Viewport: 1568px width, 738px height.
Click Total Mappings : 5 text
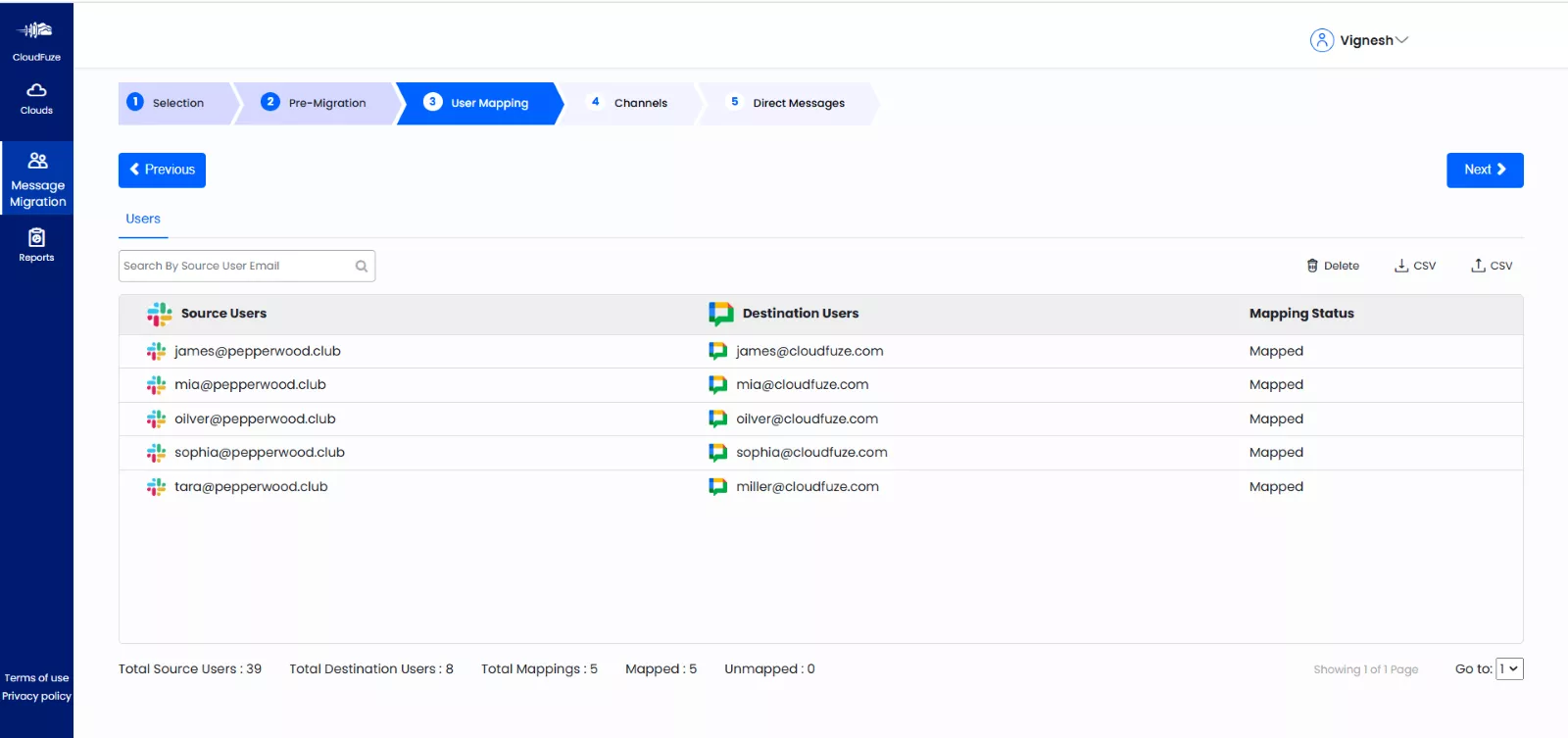[539, 669]
